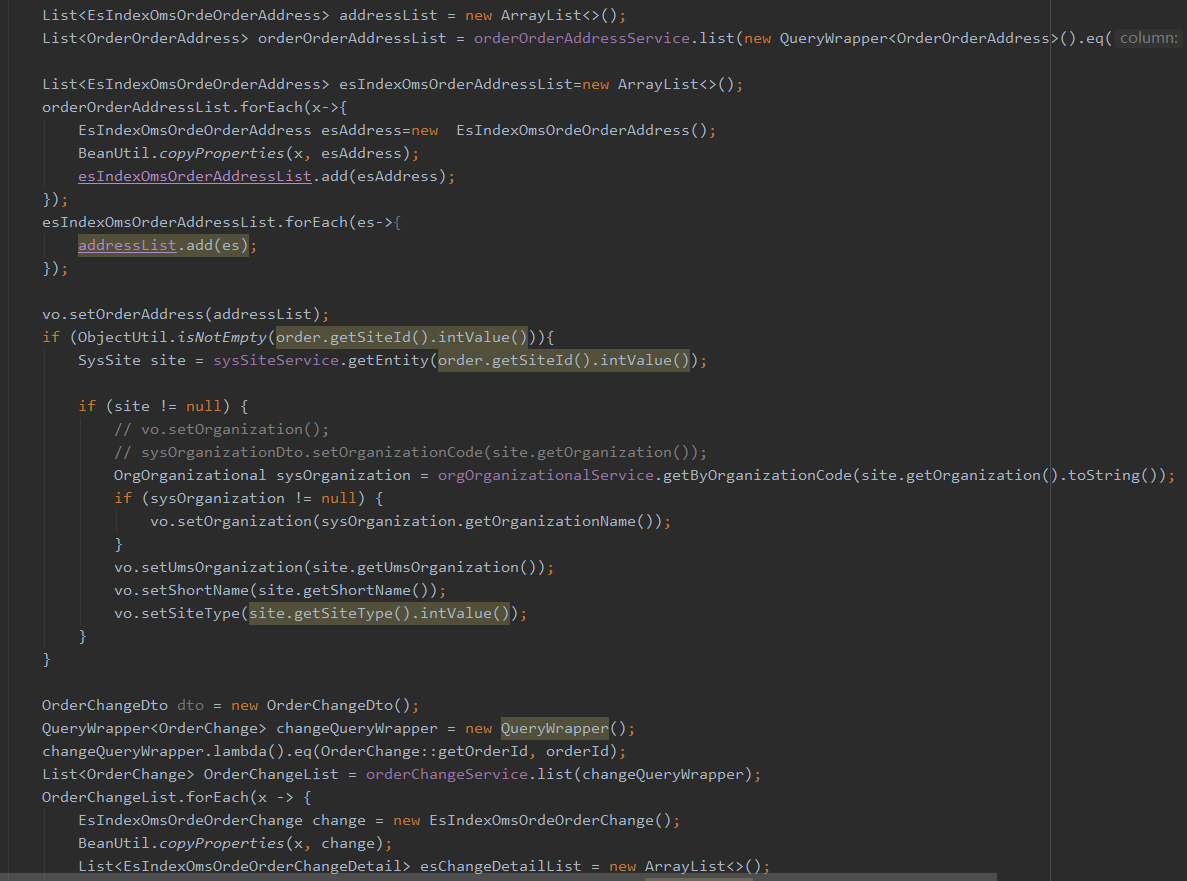The height and width of the screenshot is (881, 1187).
Task: Click the "SysSite" type name
Action: click(109, 360)
